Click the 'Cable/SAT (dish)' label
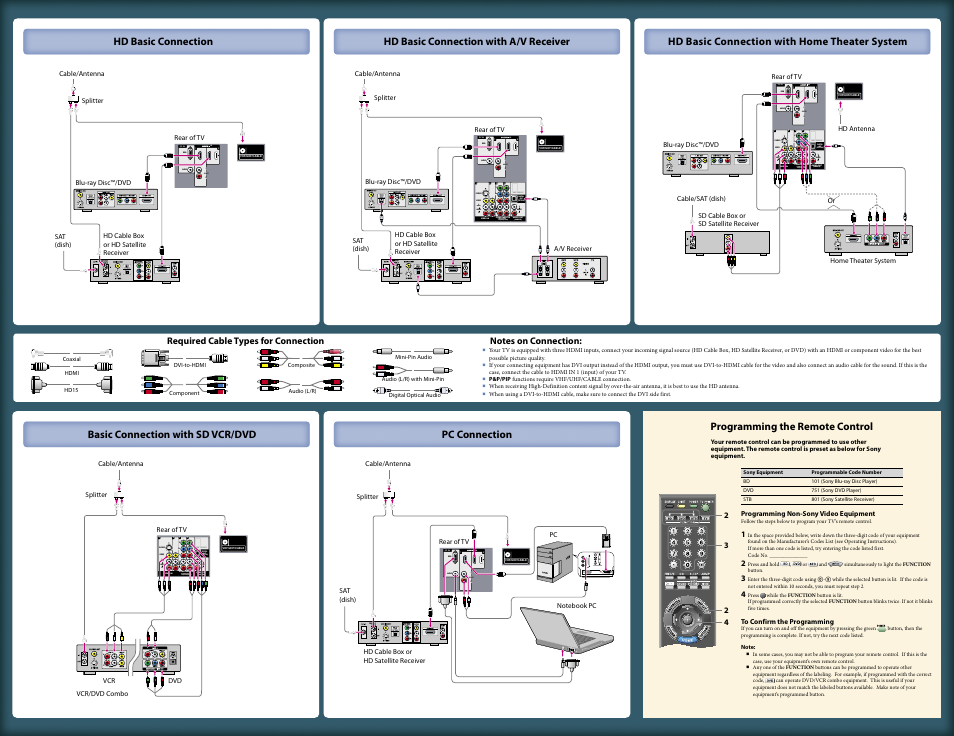 [x=701, y=198]
